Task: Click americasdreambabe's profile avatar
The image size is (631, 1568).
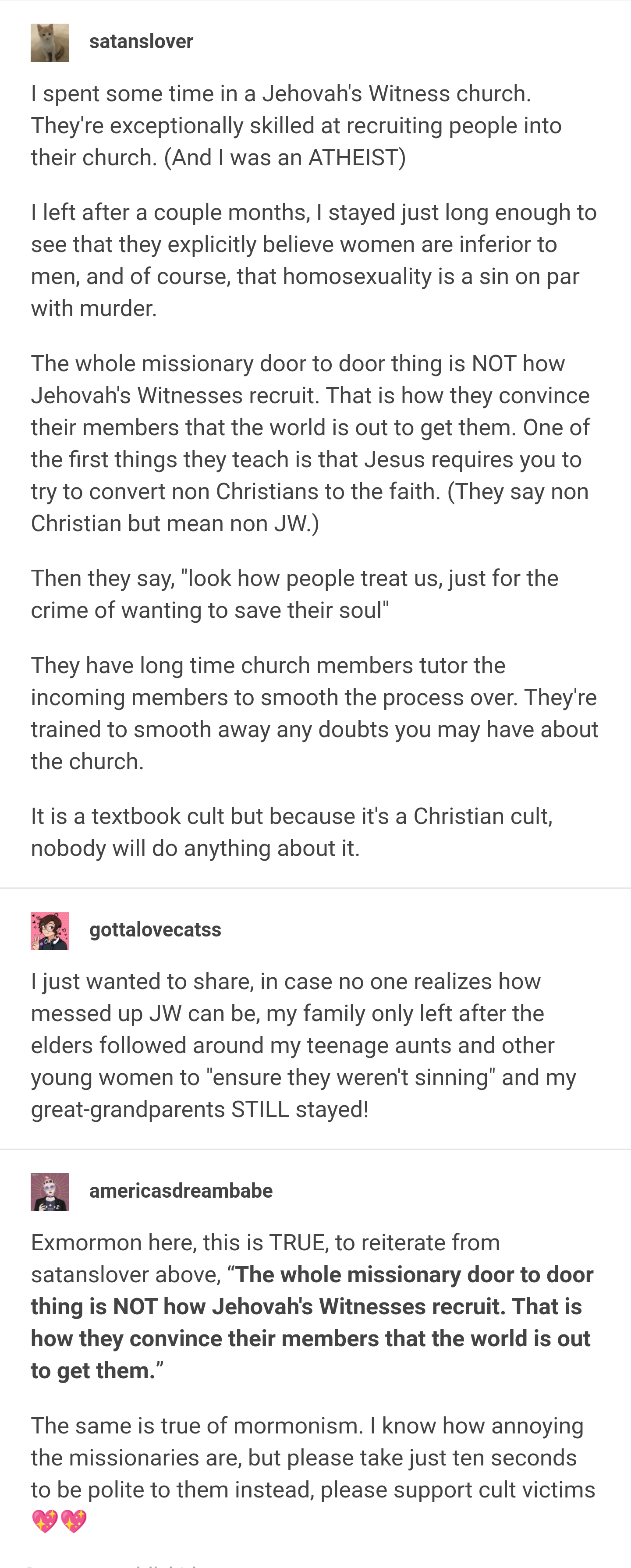Action: [50, 1192]
